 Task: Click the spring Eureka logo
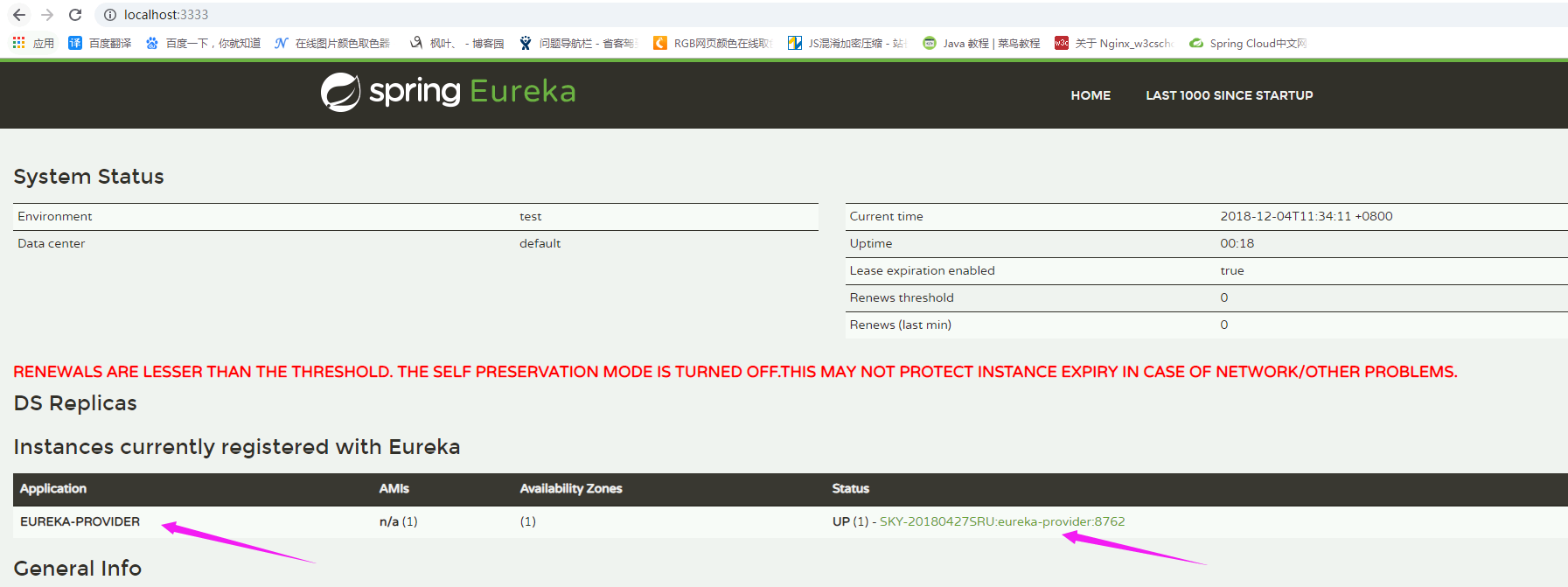(449, 92)
